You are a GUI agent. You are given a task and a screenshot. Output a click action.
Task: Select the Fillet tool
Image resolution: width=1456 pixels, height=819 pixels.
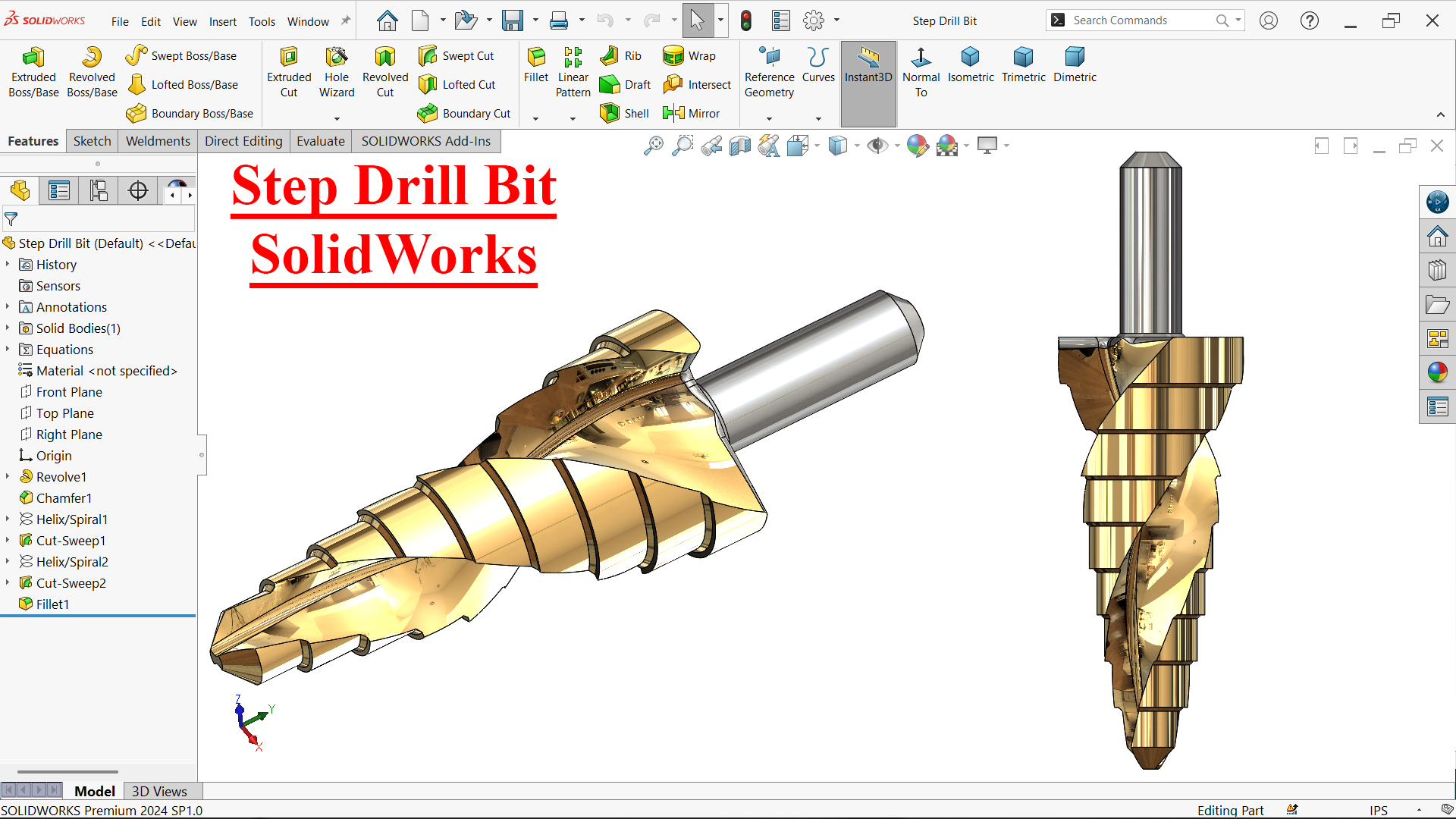pyautogui.click(x=536, y=64)
